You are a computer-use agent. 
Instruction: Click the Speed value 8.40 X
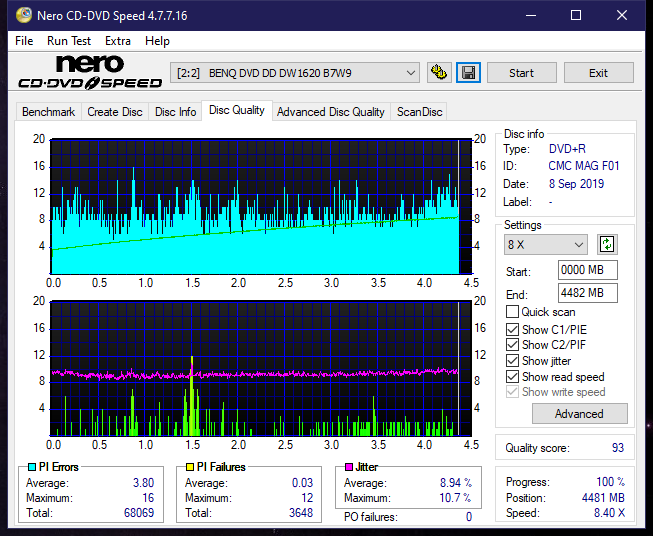(x=609, y=513)
